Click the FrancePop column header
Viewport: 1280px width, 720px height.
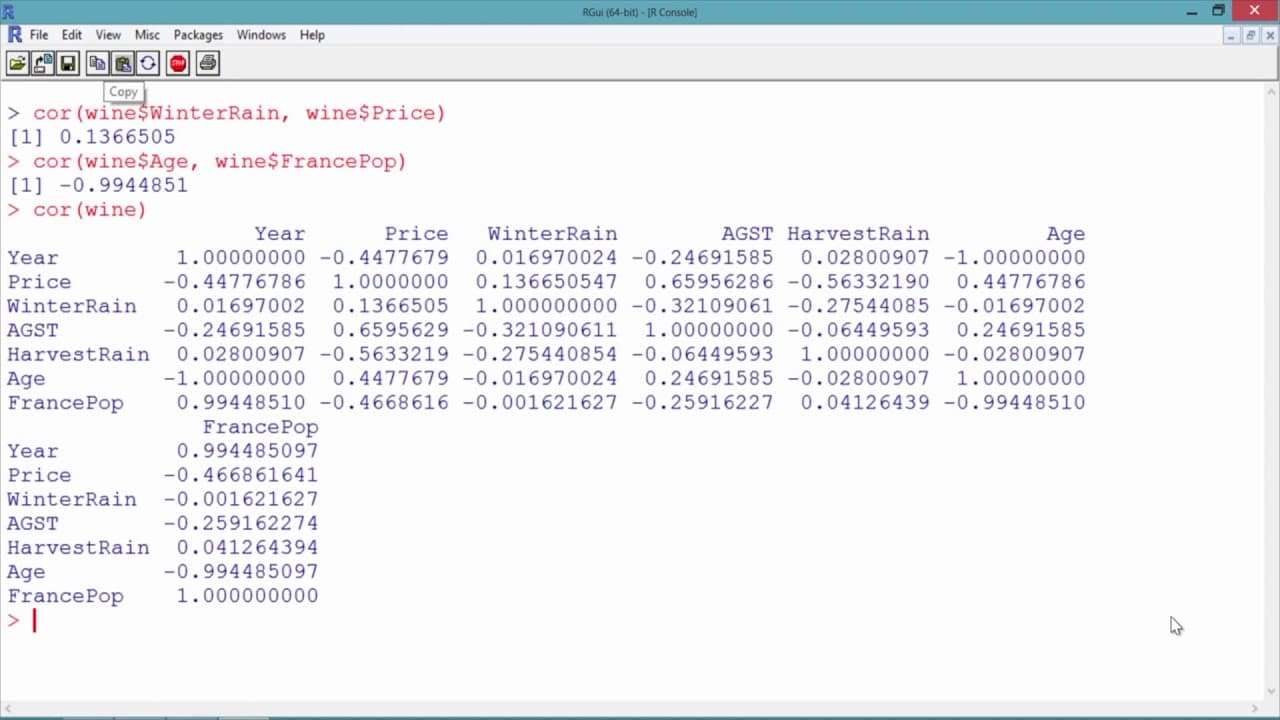pos(260,427)
